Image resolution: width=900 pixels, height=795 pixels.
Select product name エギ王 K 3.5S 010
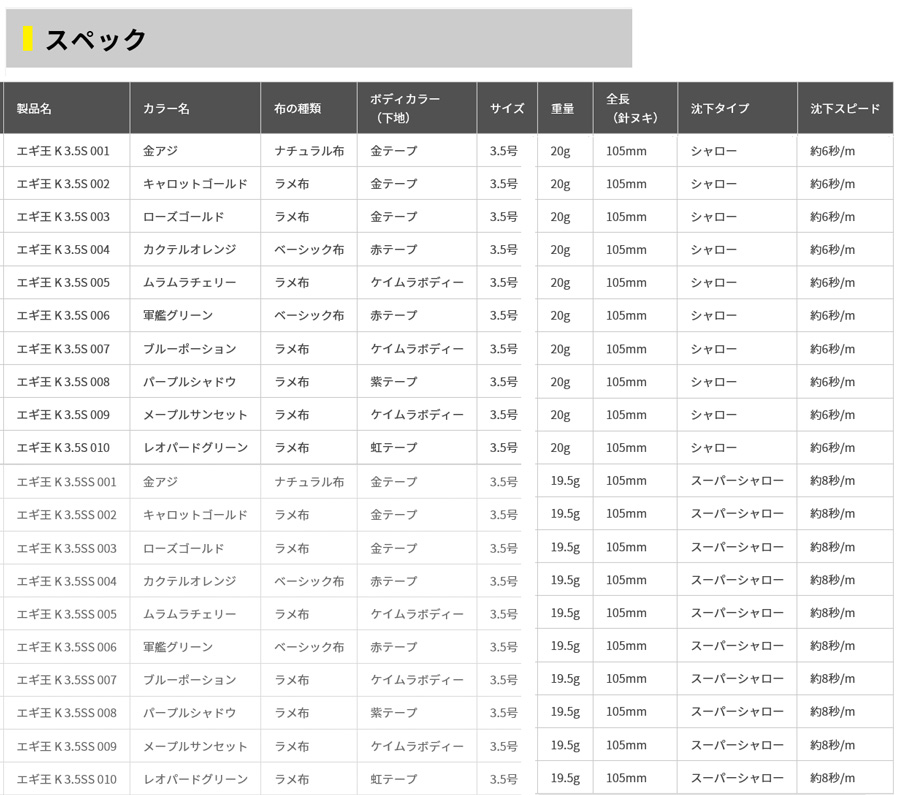(63, 447)
